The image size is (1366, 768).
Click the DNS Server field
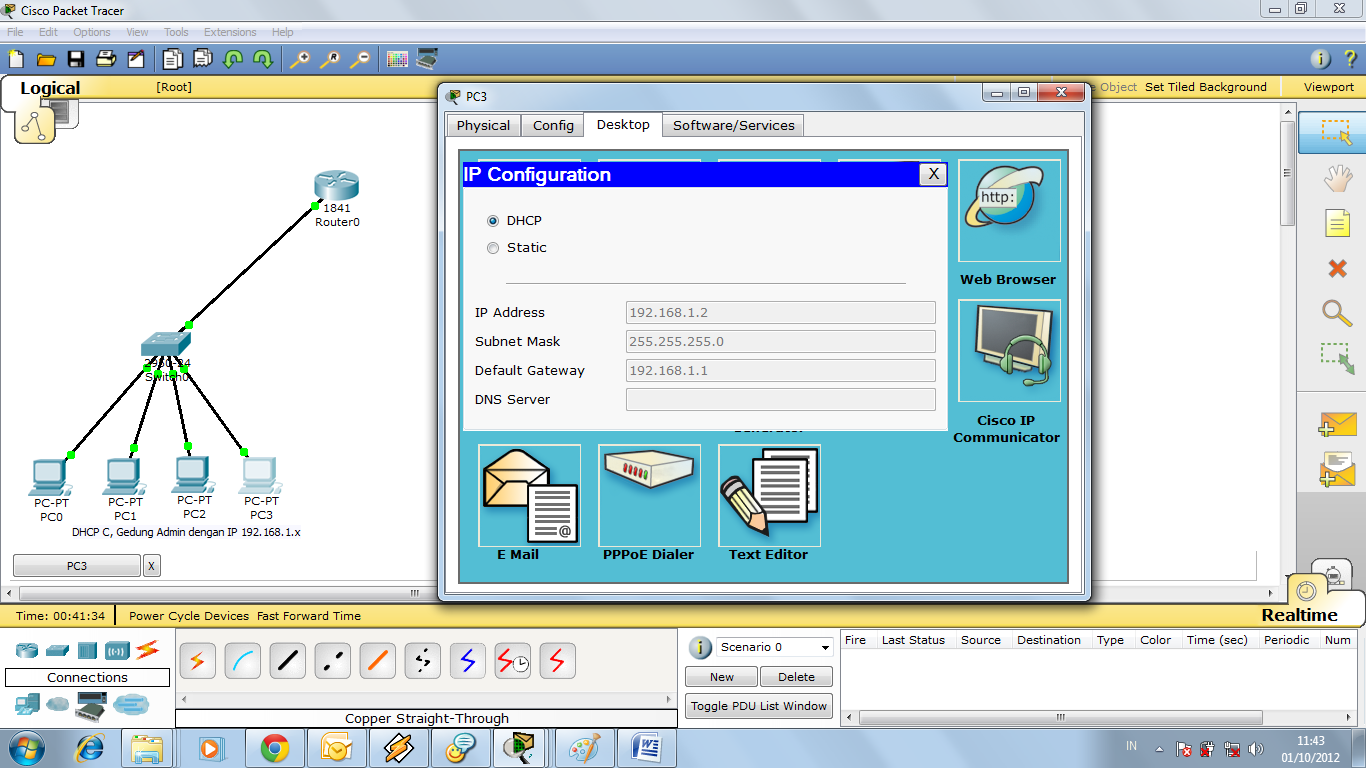[781, 400]
